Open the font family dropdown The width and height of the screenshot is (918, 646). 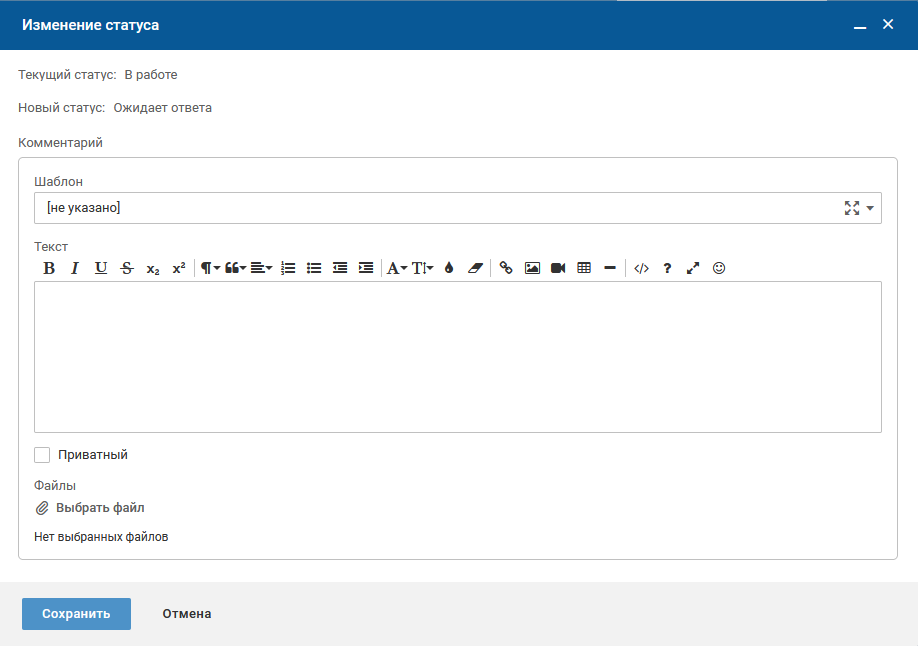(397, 268)
